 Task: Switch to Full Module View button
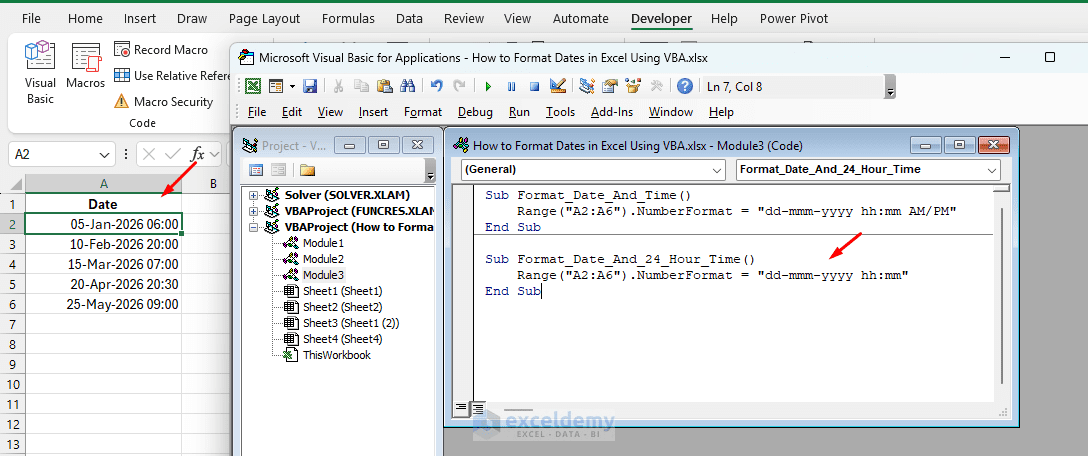coord(477,407)
